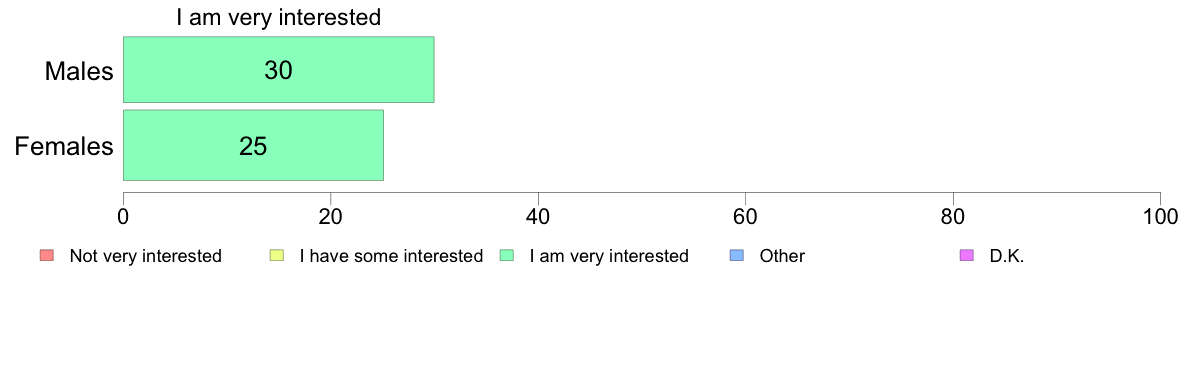Select the Females bar showing 25
Screen dimensions: 1188x368
pyautogui.click(x=253, y=145)
